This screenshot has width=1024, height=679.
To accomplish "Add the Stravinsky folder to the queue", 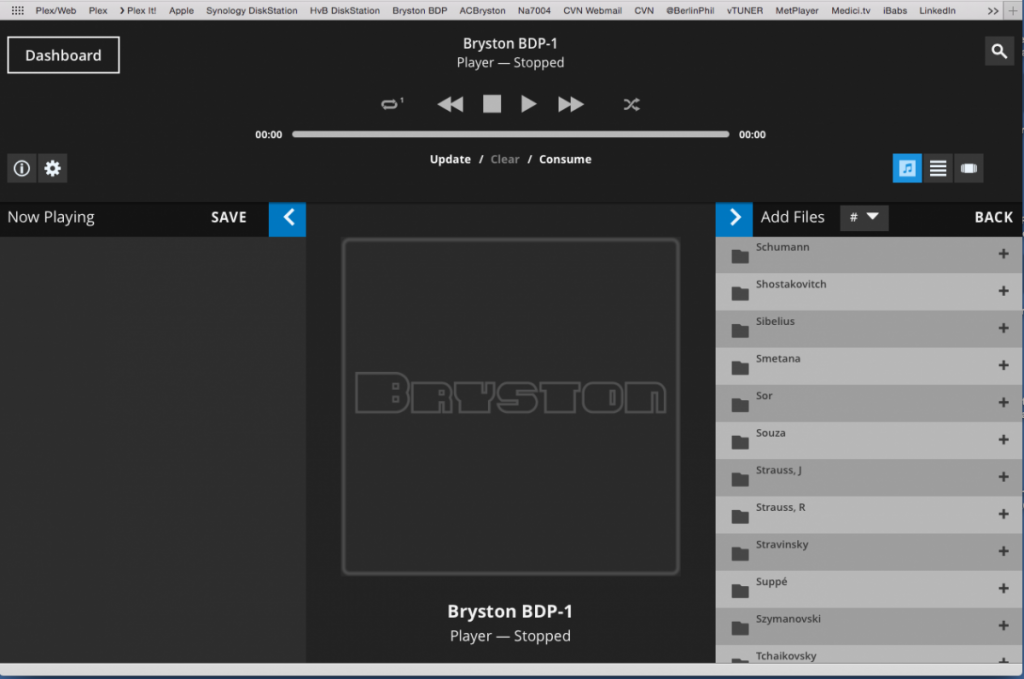I will pyautogui.click(x=1003, y=552).
